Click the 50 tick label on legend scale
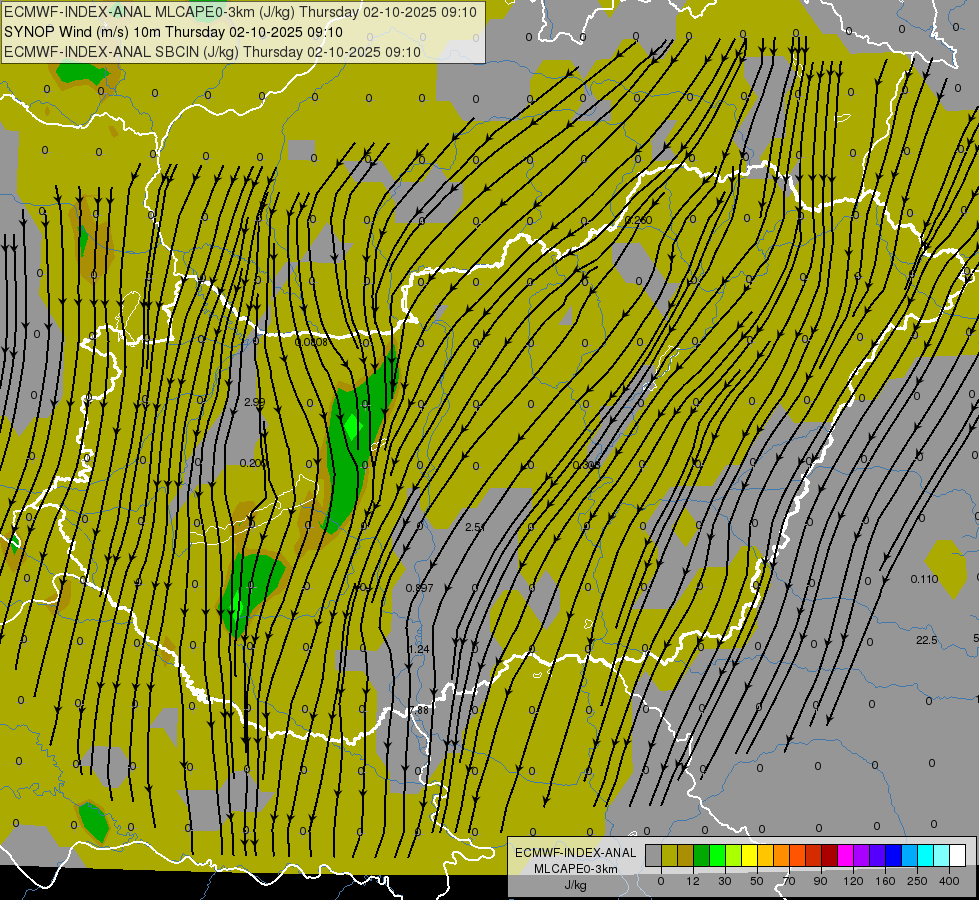This screenshot has height=900, width=979. coord(757,881)
